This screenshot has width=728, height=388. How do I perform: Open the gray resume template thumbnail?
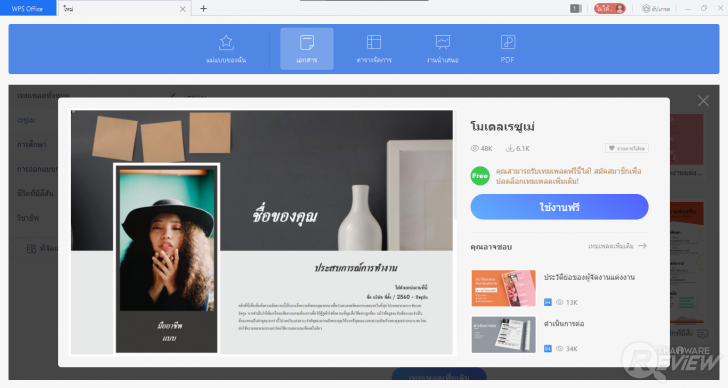click(503, 335)
